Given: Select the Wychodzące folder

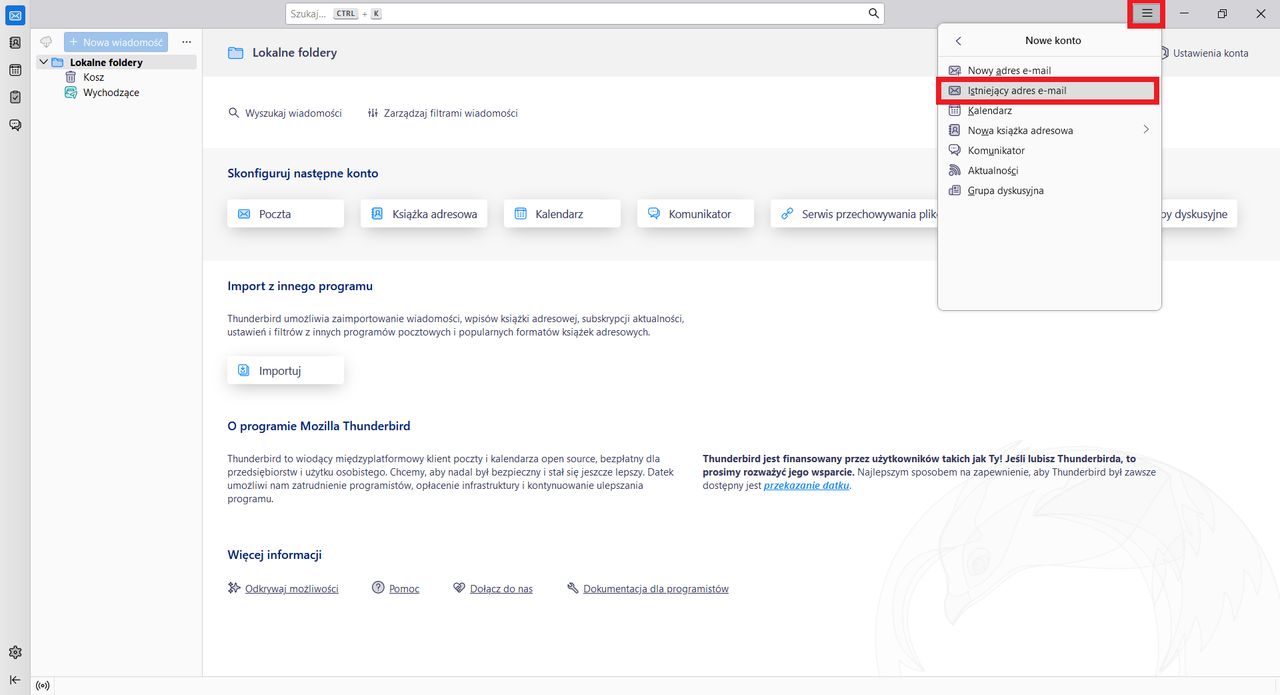Looking at the screenshot, I should pyautogui.click(x=111, y=93).
